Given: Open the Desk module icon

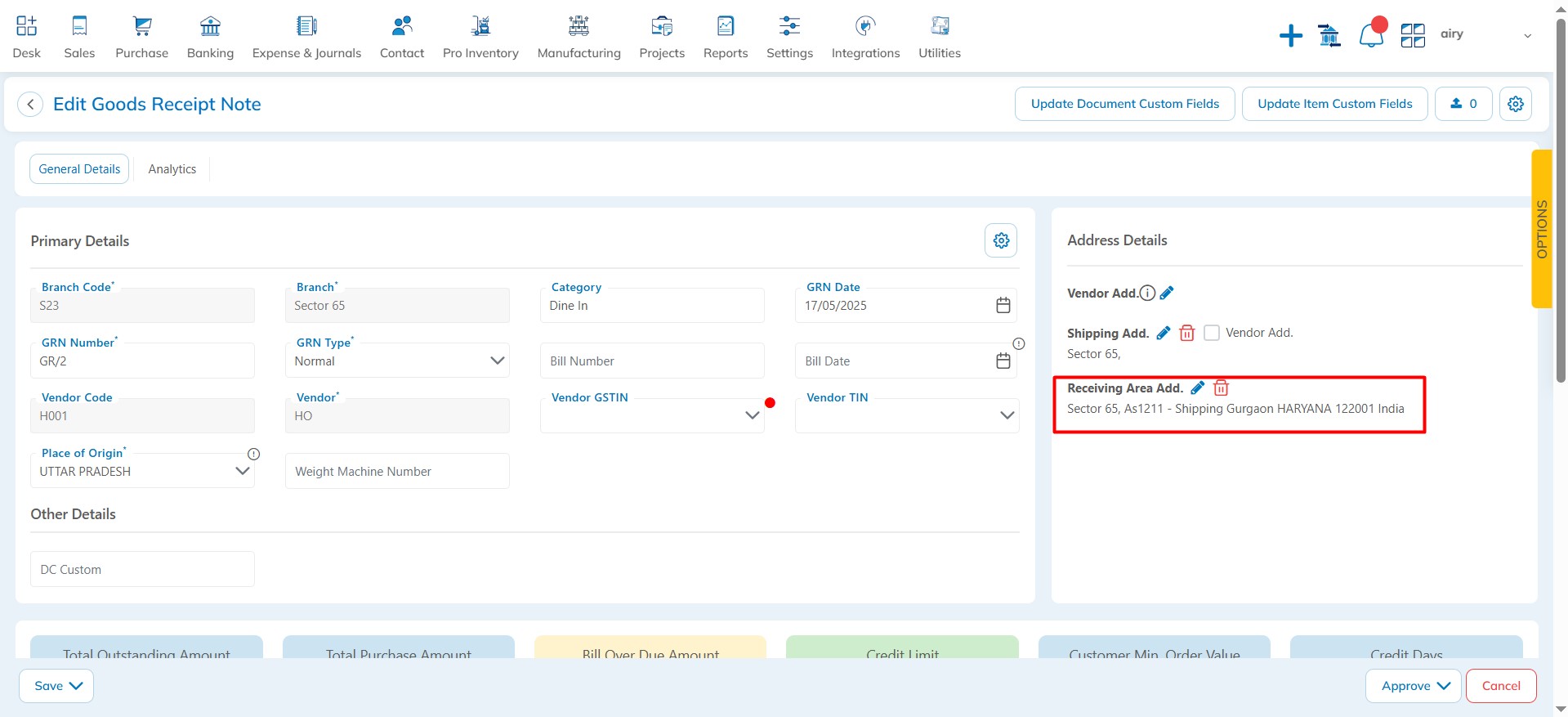Looking at the screenshot, I should click(x=26, y=26).
